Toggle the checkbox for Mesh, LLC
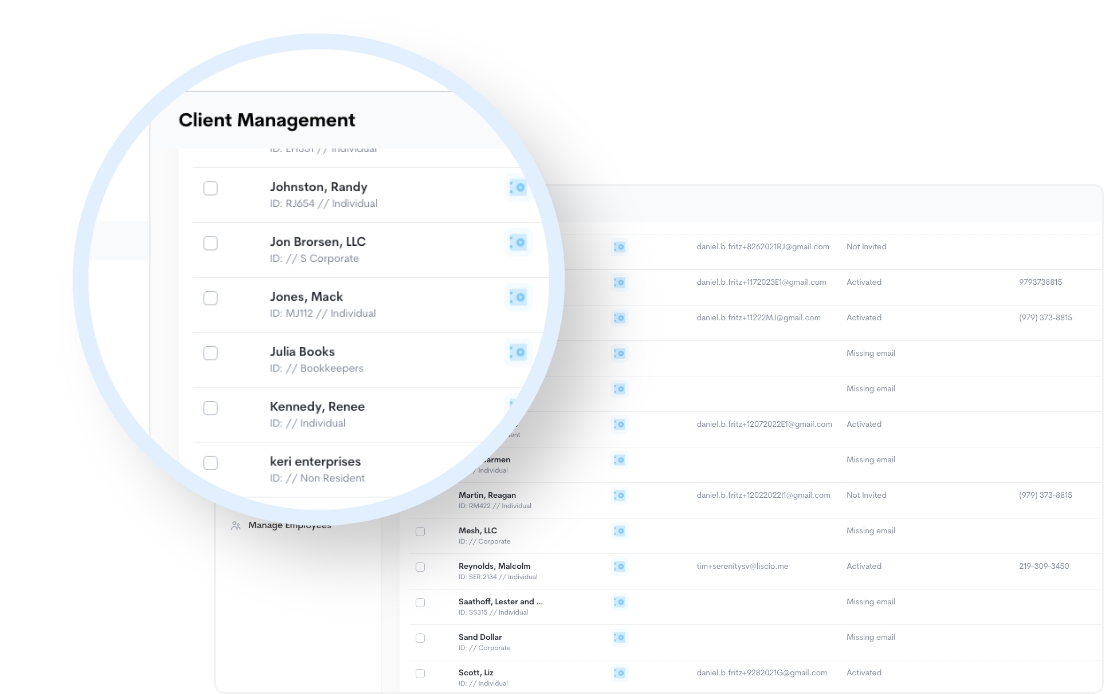This screenshot has height=694, width=1104. (420, 531)
